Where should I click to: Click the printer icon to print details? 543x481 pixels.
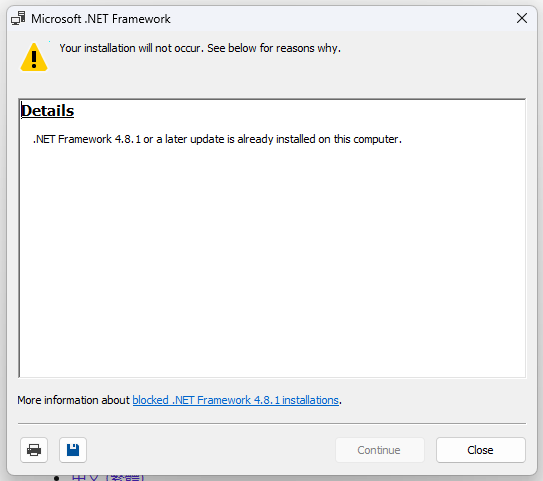(34, 450)
